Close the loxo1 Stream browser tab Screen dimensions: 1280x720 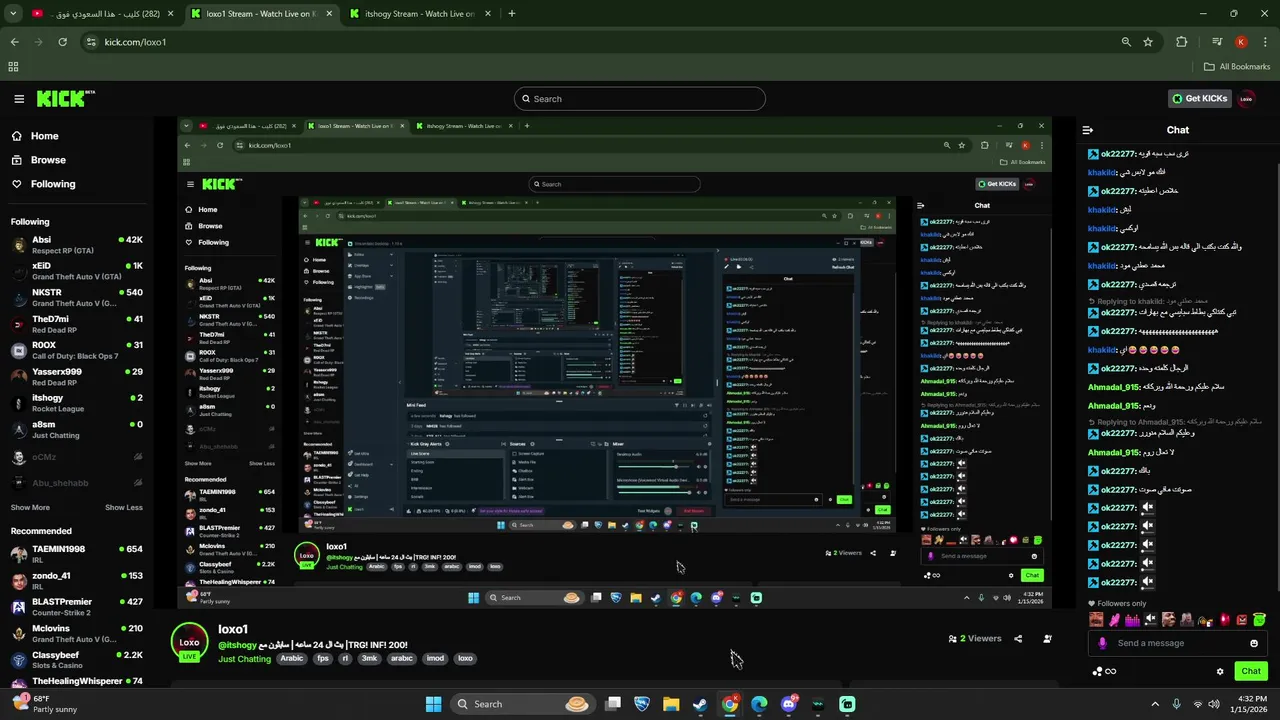point(329,14)
